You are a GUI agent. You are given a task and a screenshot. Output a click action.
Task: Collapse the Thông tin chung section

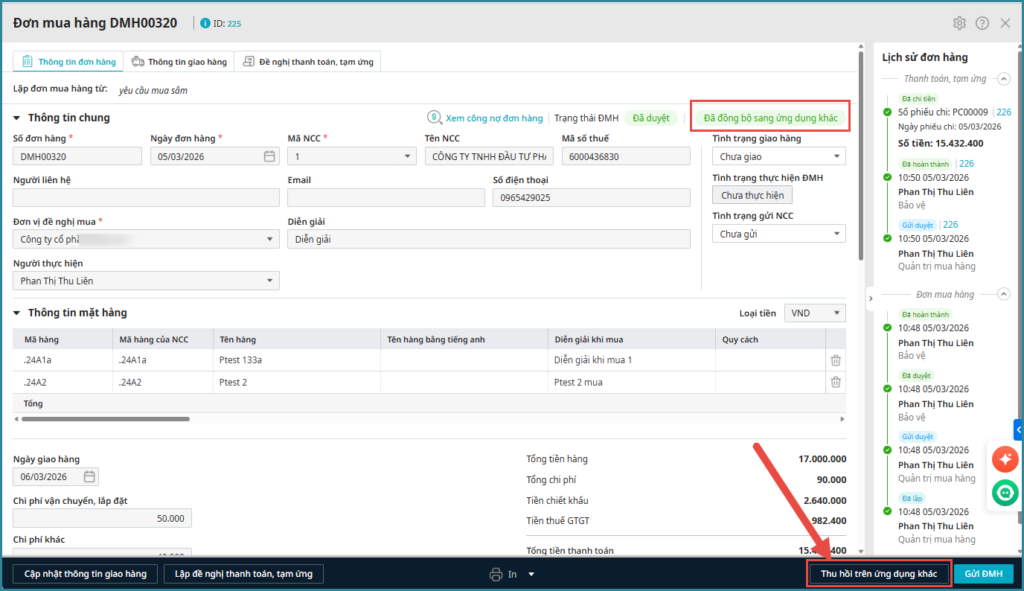click(17, 118)
